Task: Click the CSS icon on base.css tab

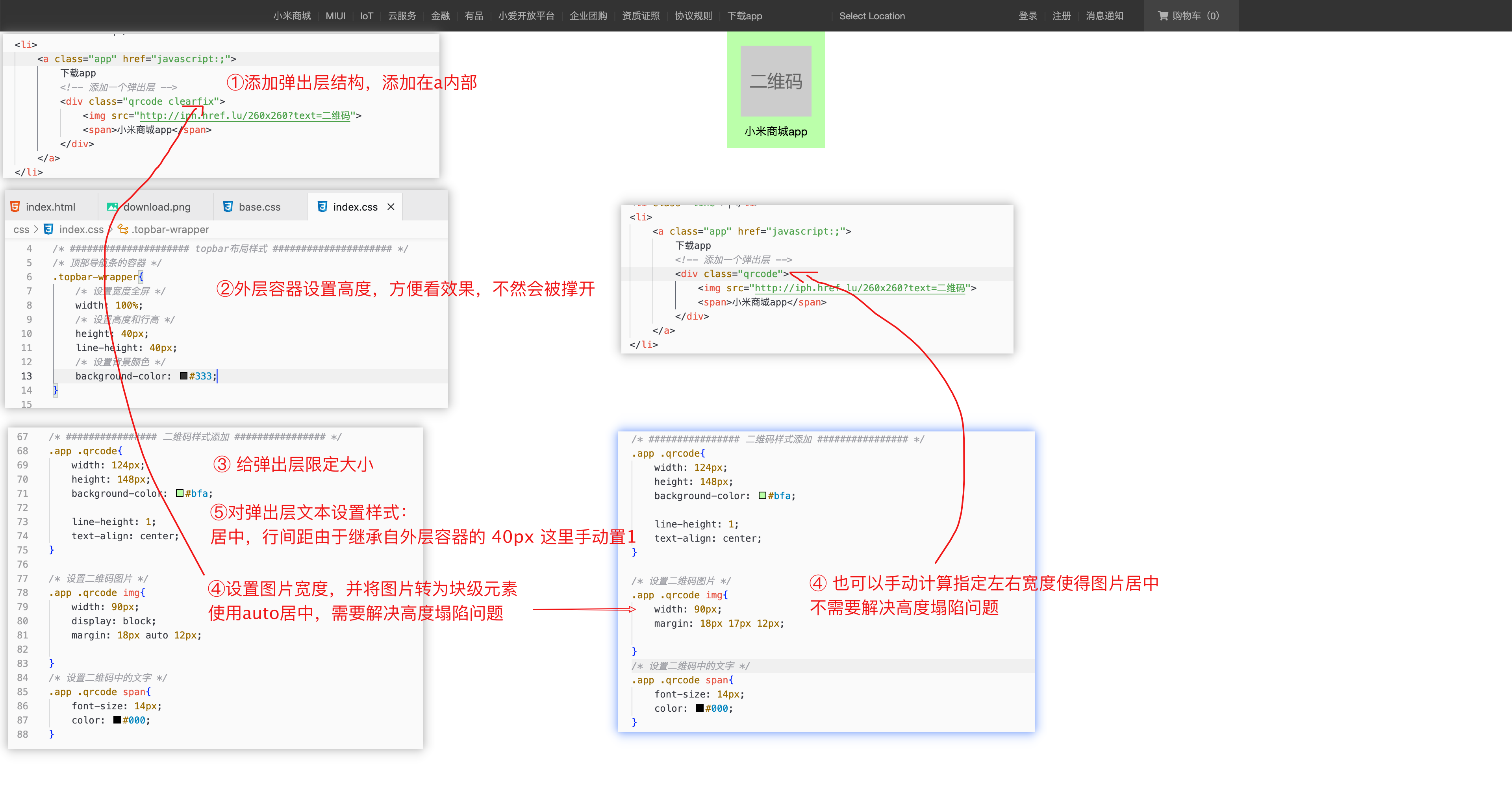Action: coord(228,207)
